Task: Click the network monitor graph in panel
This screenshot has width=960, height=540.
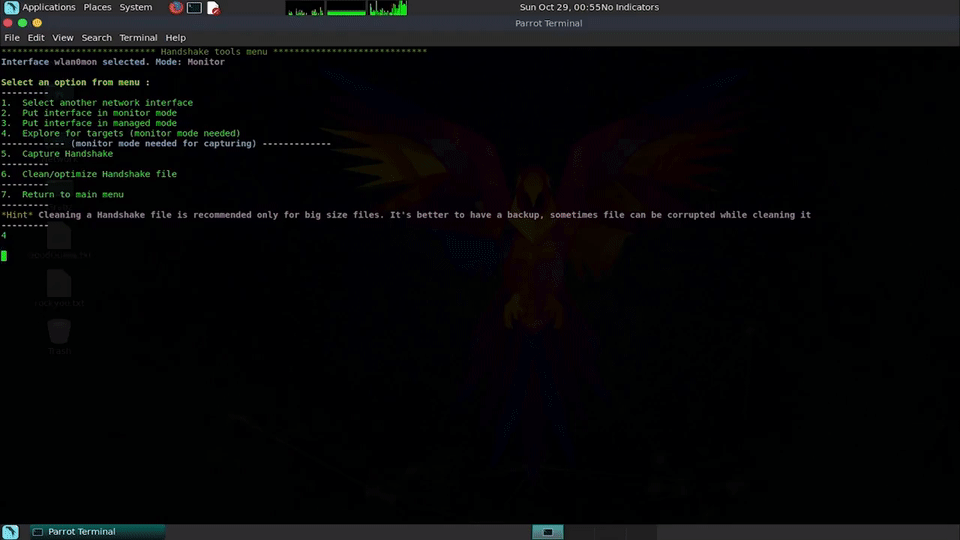Action: click(388, 8)
